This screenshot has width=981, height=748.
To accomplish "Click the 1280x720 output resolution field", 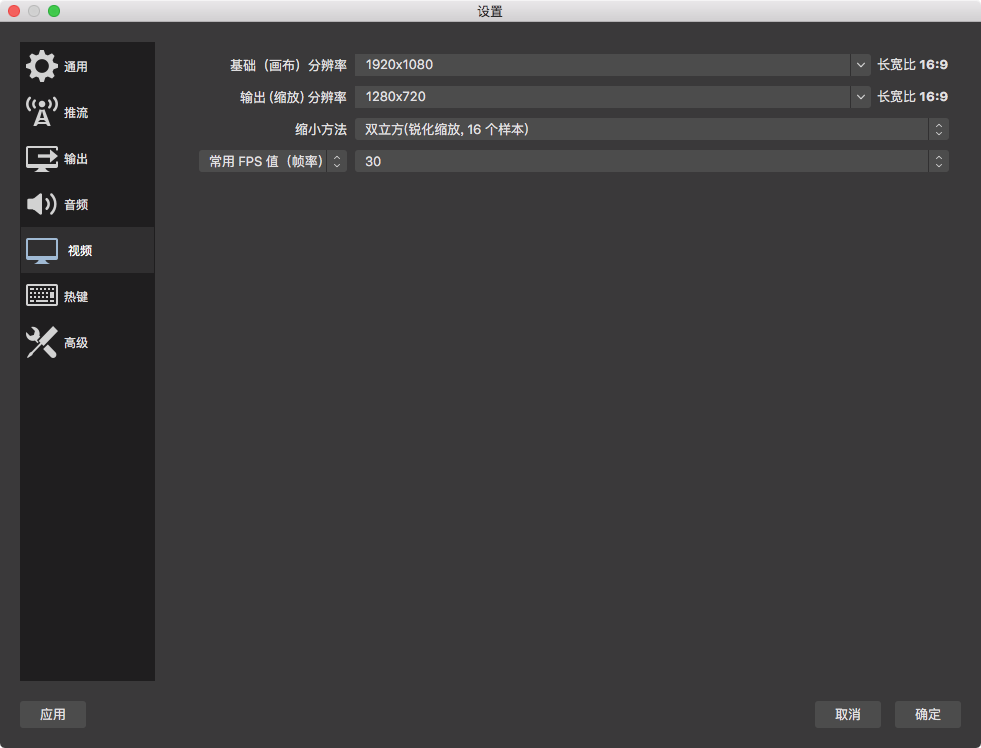I will click(600, 97).
